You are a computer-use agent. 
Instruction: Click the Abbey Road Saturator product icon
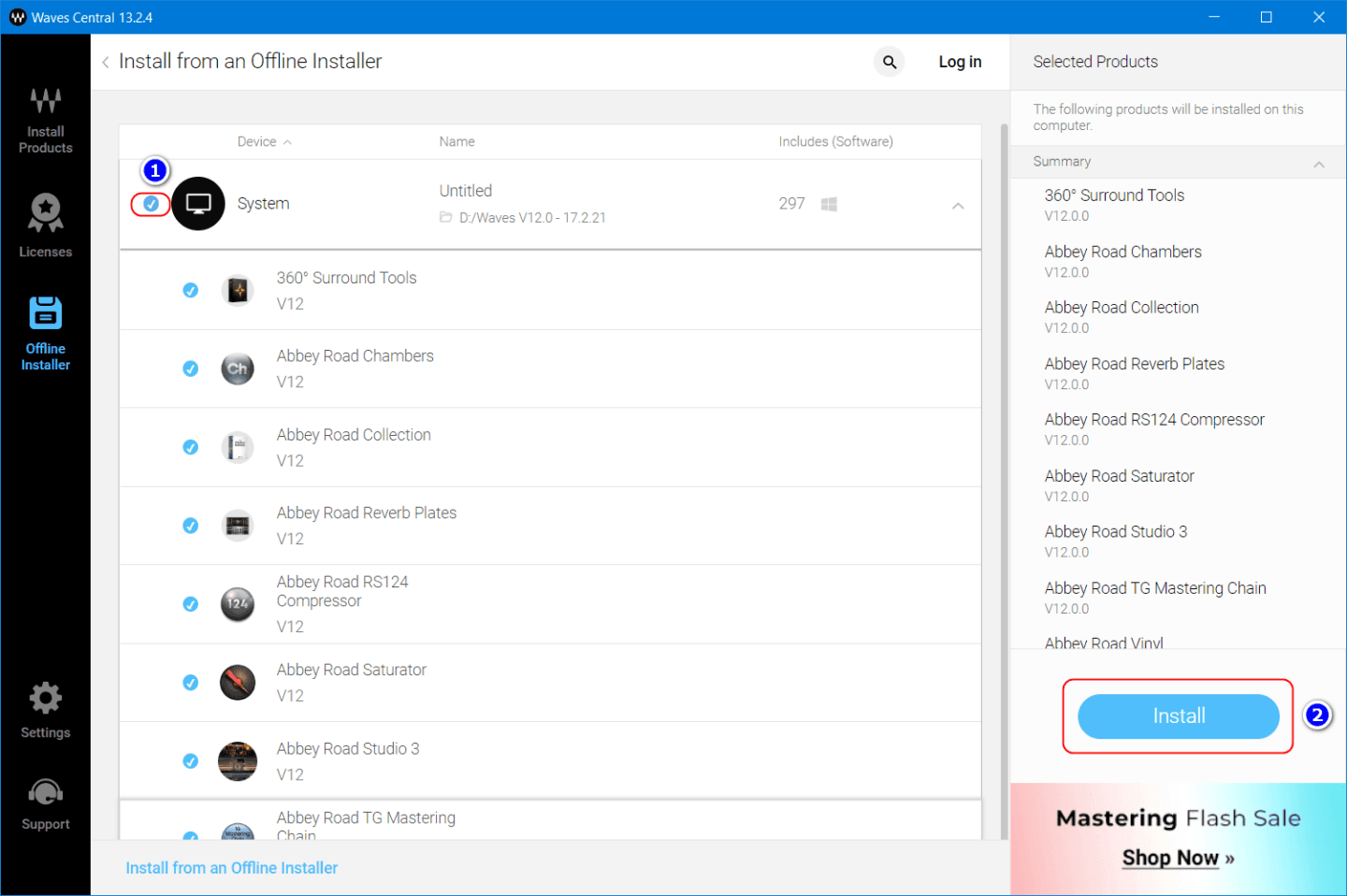(x=238, y=683)
